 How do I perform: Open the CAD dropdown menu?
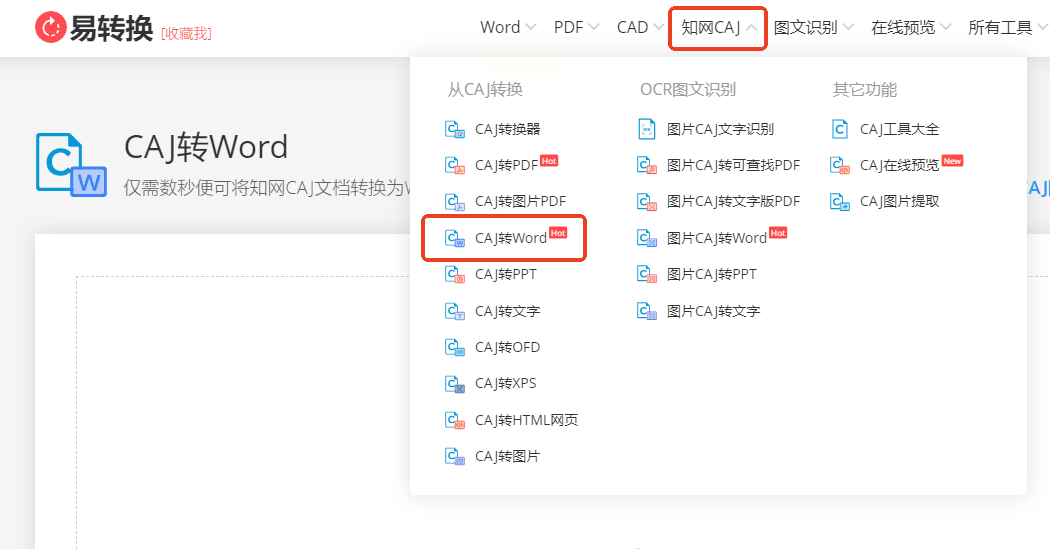tap(640, 27)
